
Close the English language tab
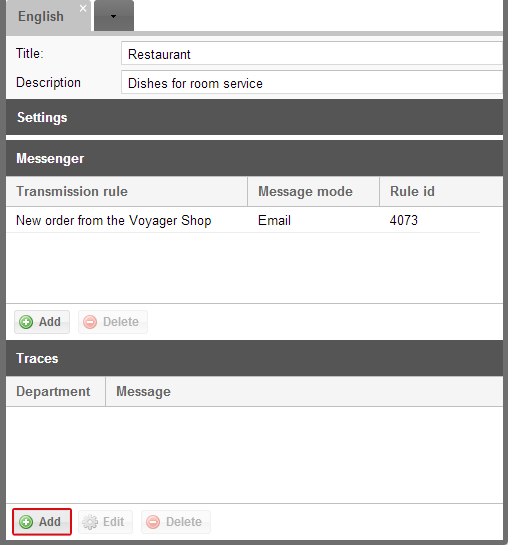coord(83,8)
